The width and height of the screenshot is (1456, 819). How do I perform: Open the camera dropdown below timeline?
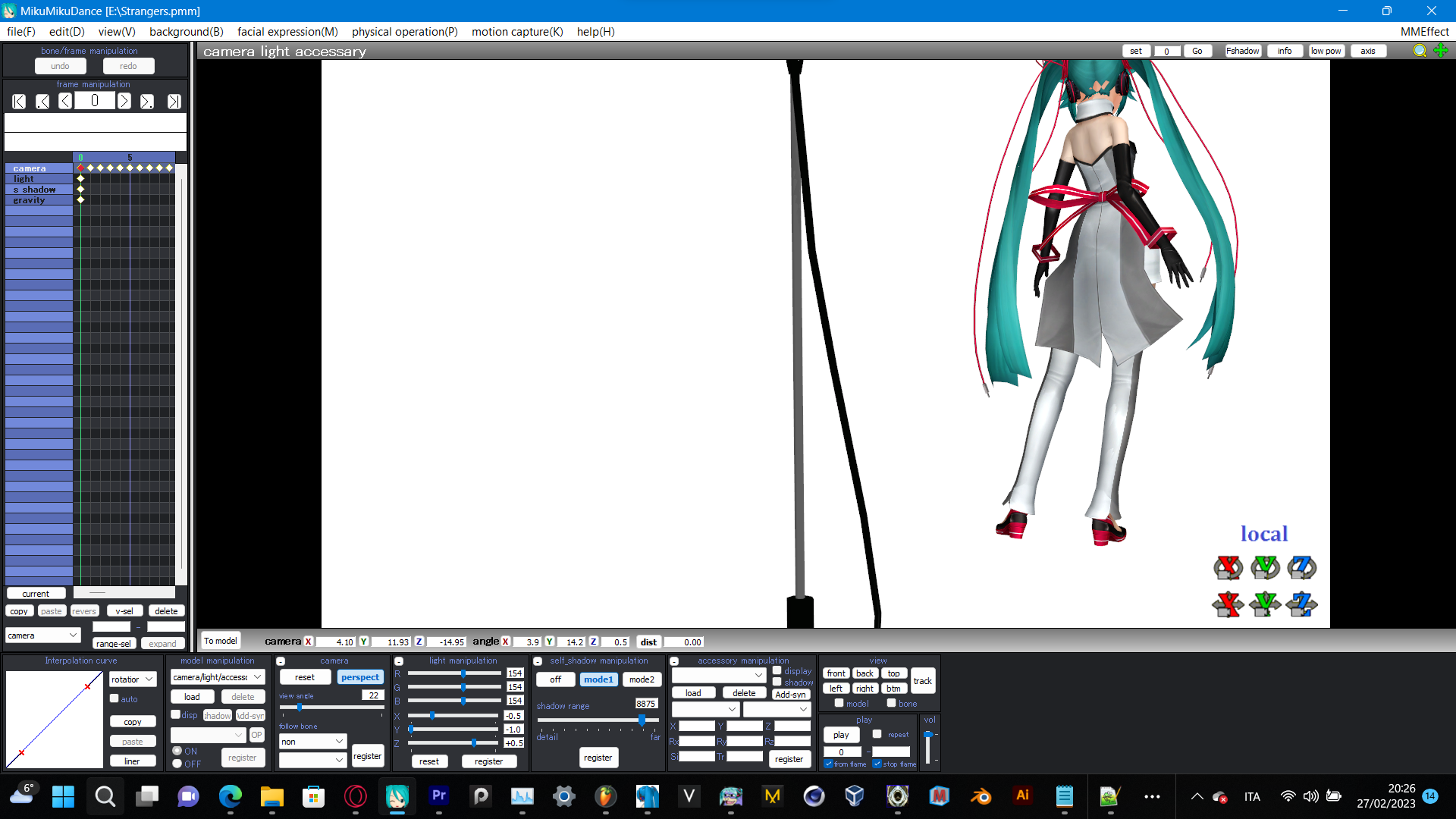(42, 635)
